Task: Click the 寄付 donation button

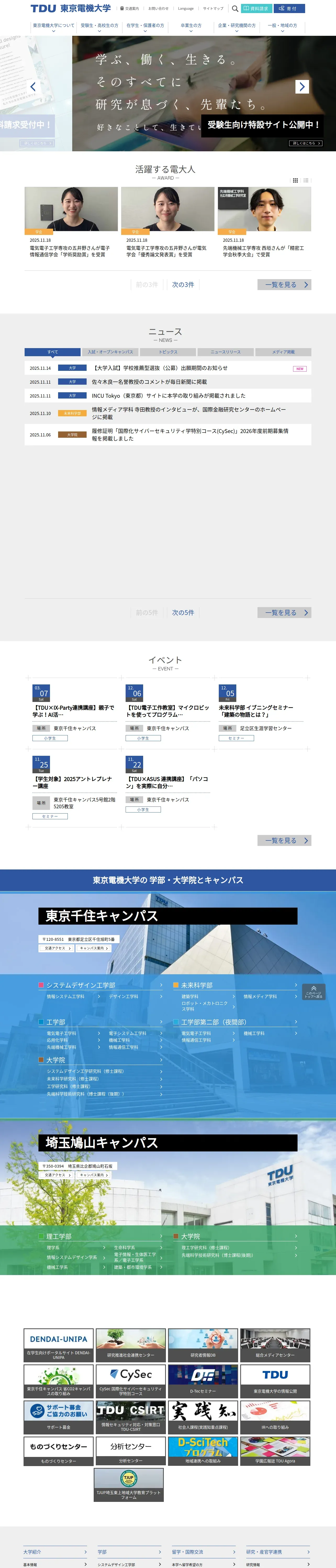Action: click(x=289, y=9)
